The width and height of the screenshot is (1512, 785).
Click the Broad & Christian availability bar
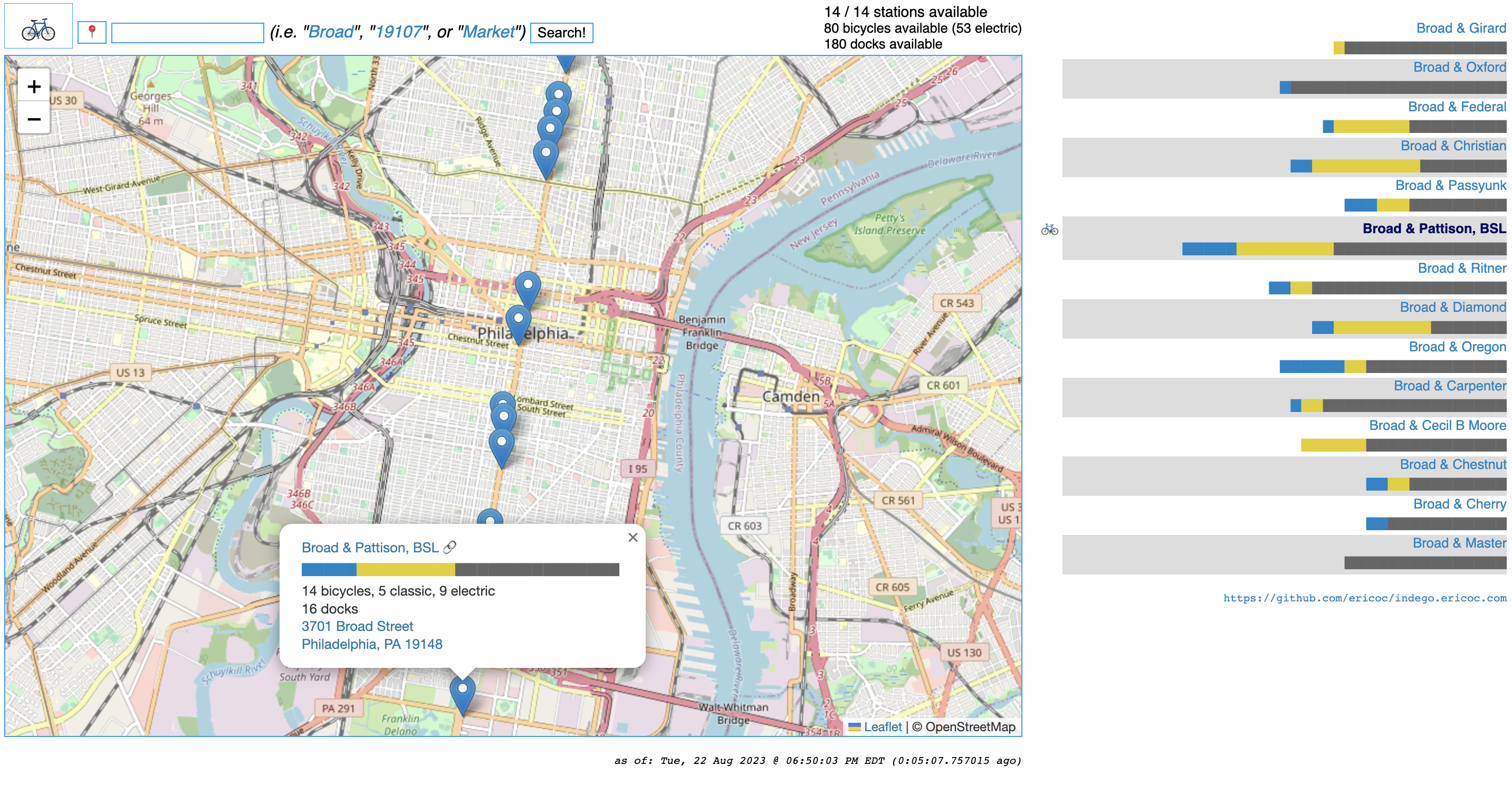point(1398,166)
